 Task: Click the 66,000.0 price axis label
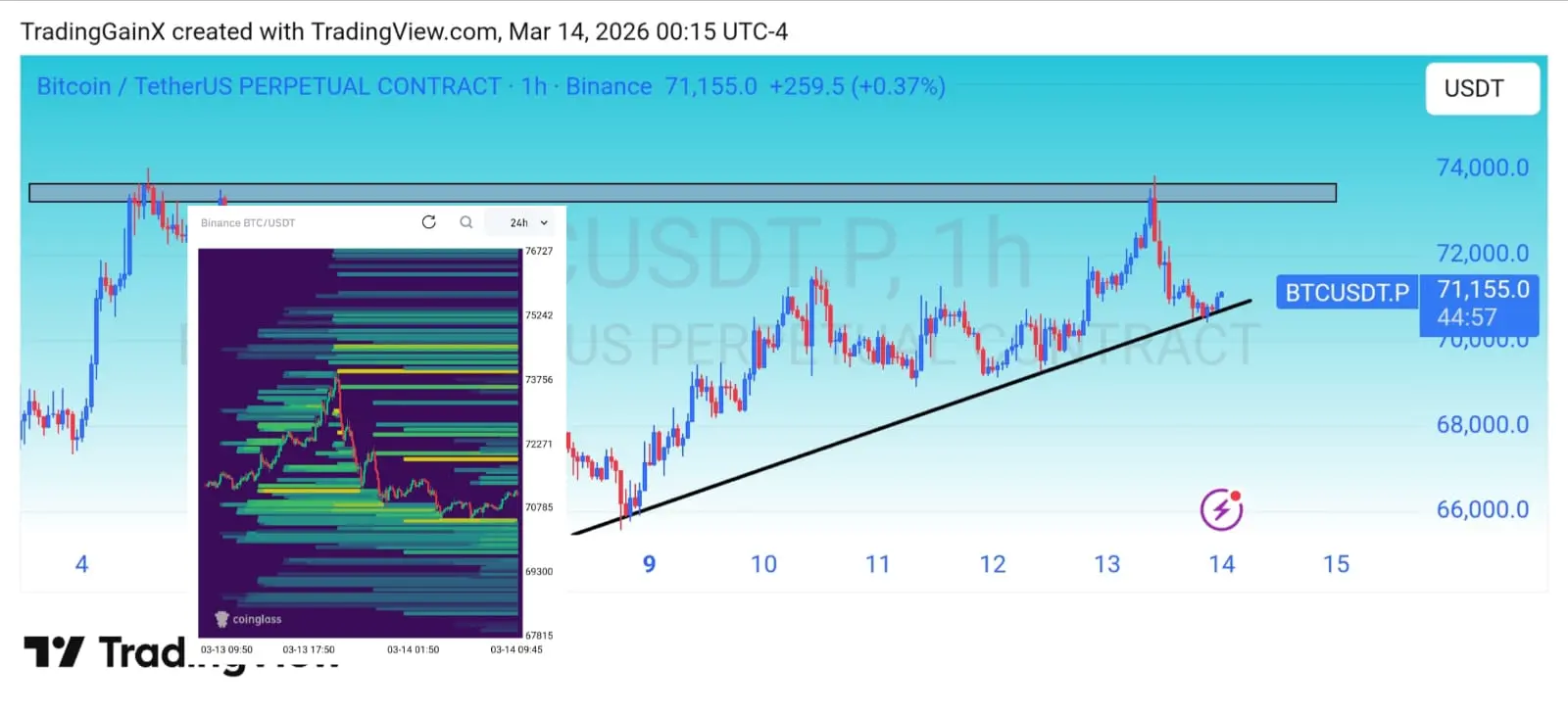(1482, 509)
